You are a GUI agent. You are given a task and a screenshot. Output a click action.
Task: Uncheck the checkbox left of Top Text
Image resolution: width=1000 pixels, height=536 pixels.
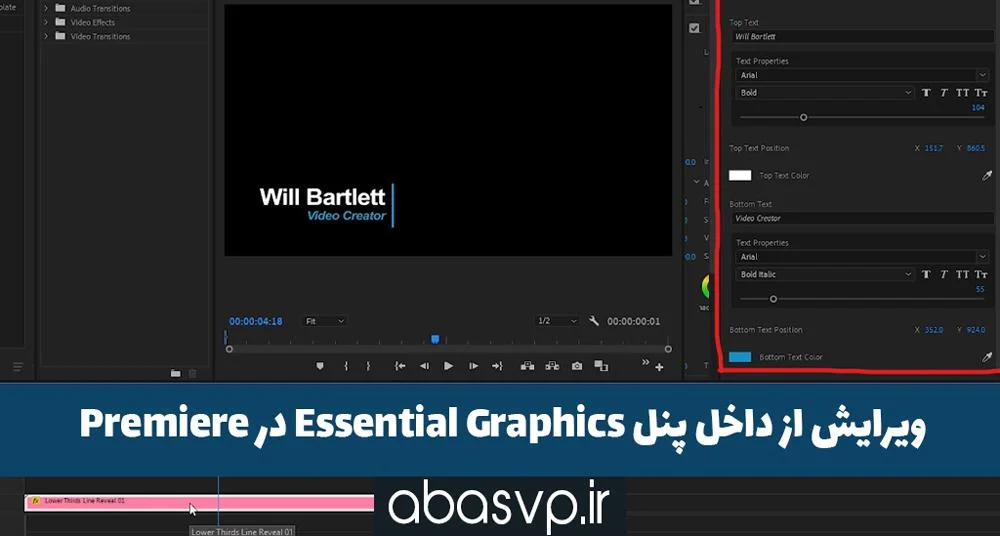click(695, 28)
